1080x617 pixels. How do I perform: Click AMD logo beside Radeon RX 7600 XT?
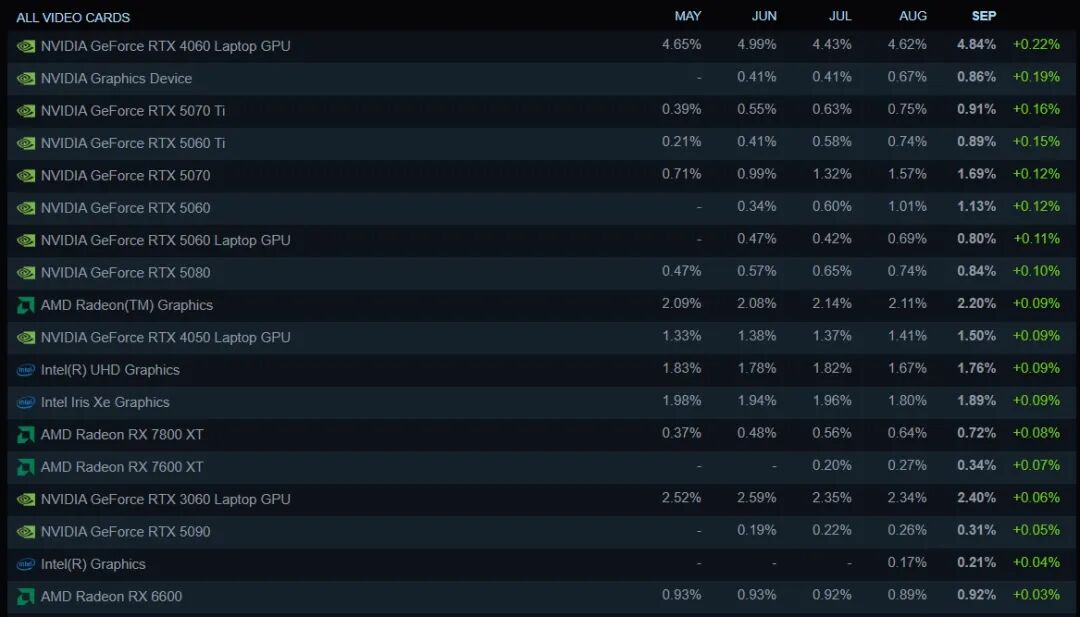25,467
